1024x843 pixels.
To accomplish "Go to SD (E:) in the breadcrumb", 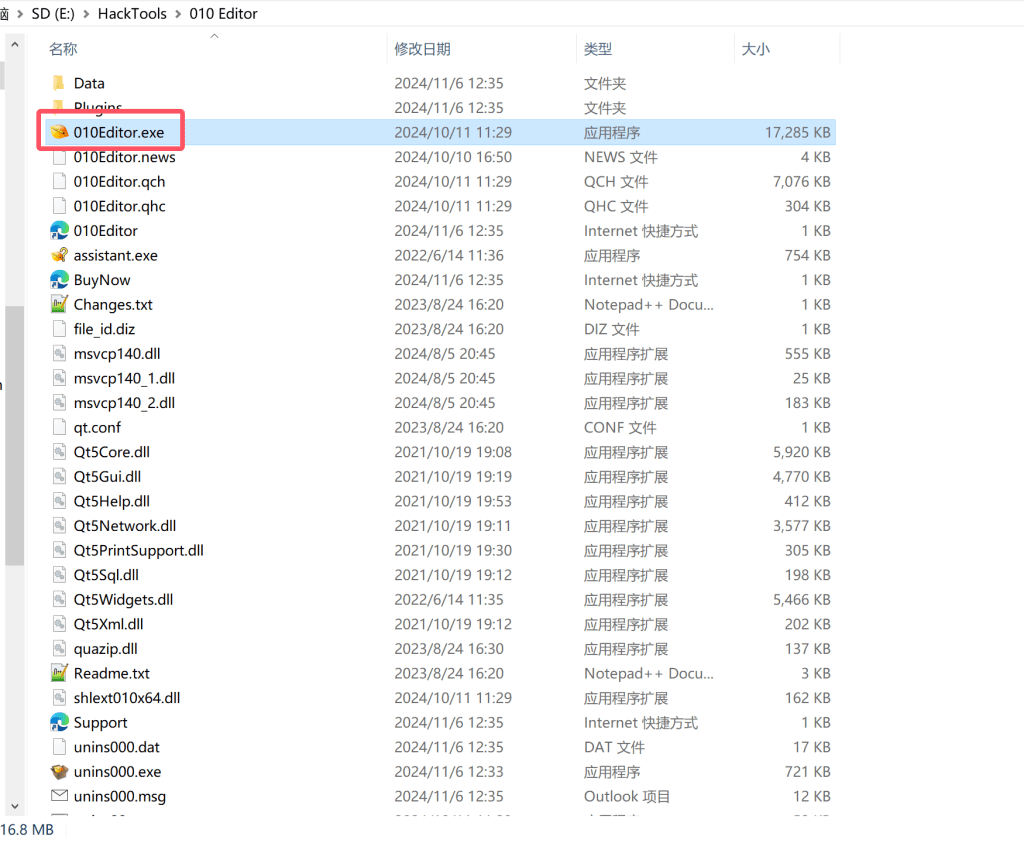I will tap(53, 14).
